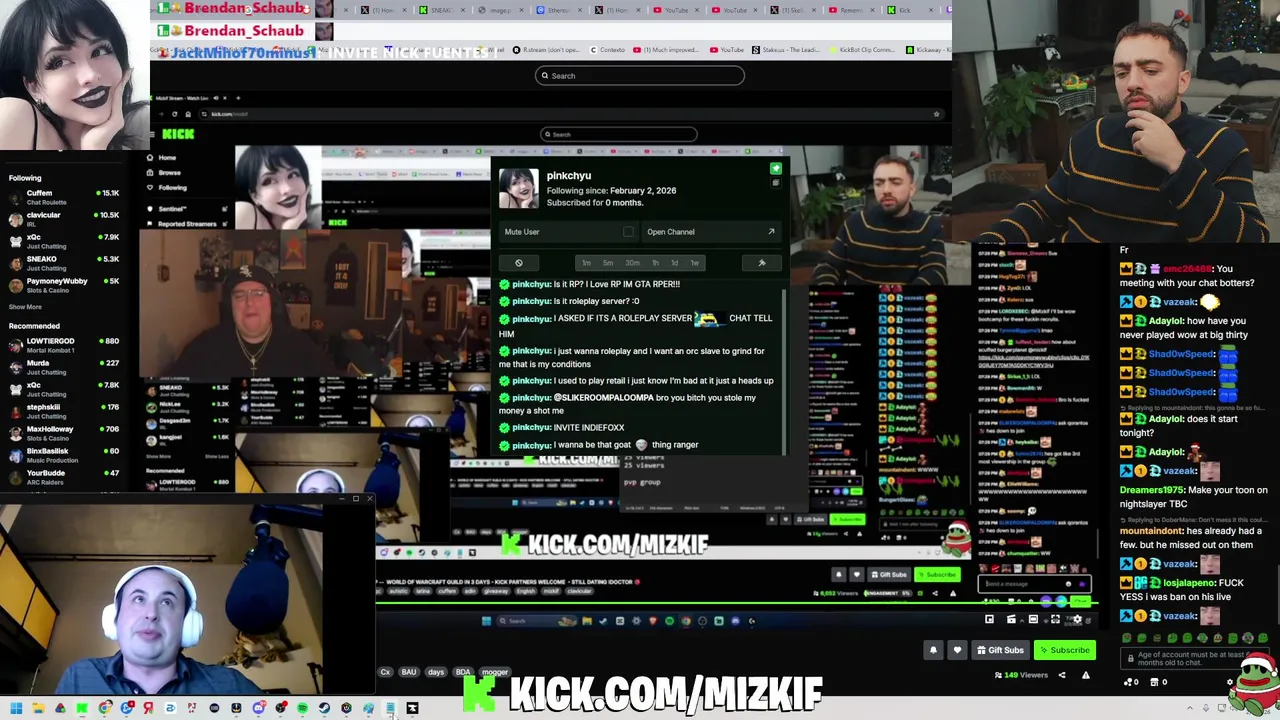Select the 1d timeout option
The height and width of the screenshot is (720, 1280).
[x=674, y=263]
